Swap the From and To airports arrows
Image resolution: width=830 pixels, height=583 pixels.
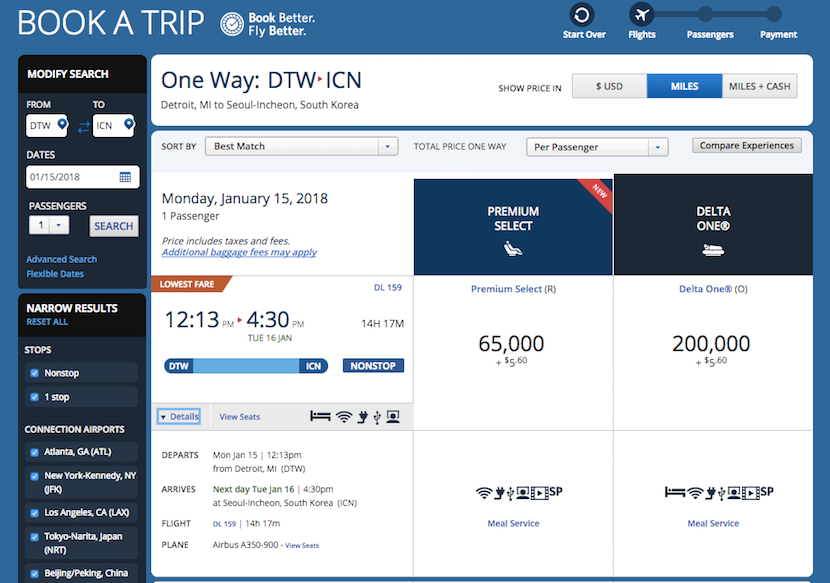[83, 126]
